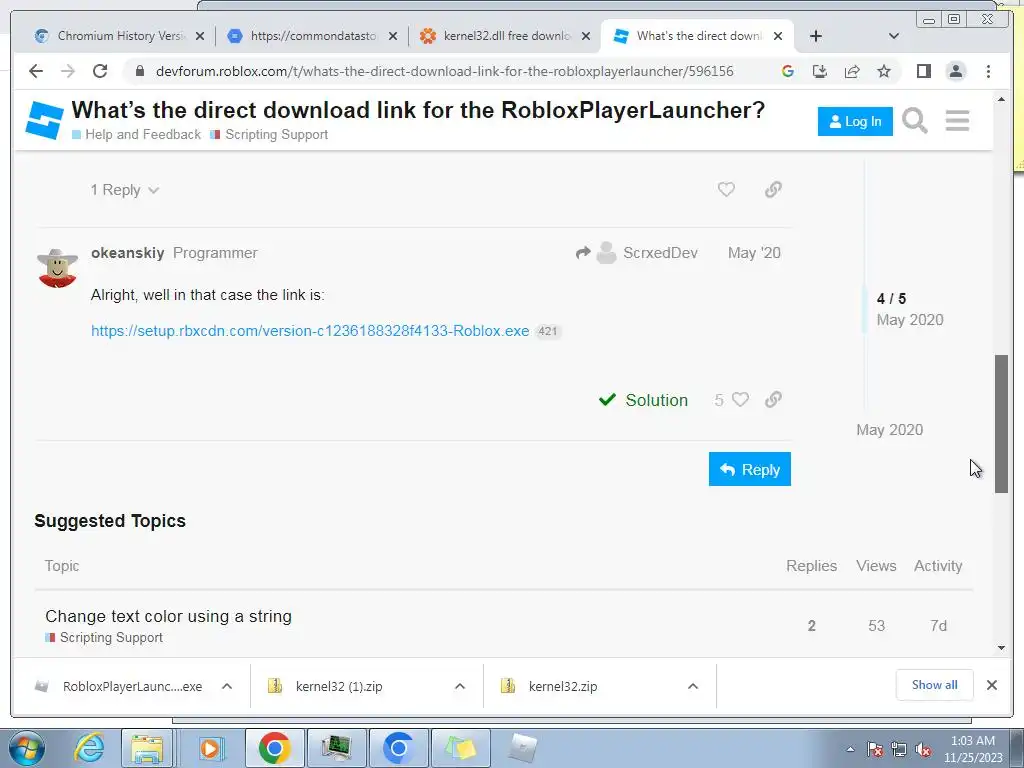Click Show all downloads
Image resolution: width=1024 pixels, height=768 pixels.
click(935, 685)
